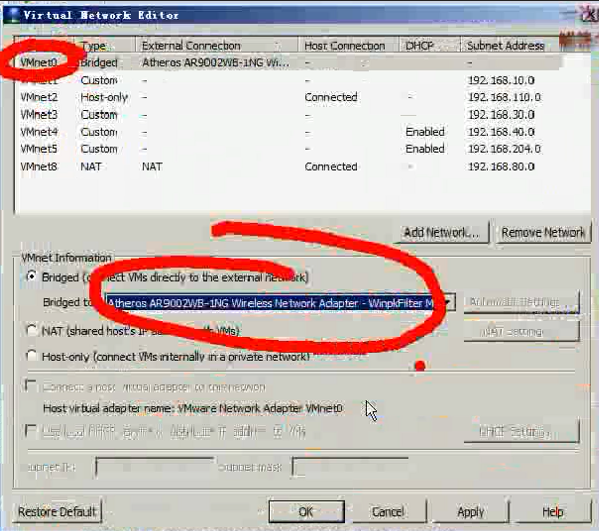Select the Bridged radio button
The width and height of the screenshot is (599, 531).
click(x=32, y=277)
